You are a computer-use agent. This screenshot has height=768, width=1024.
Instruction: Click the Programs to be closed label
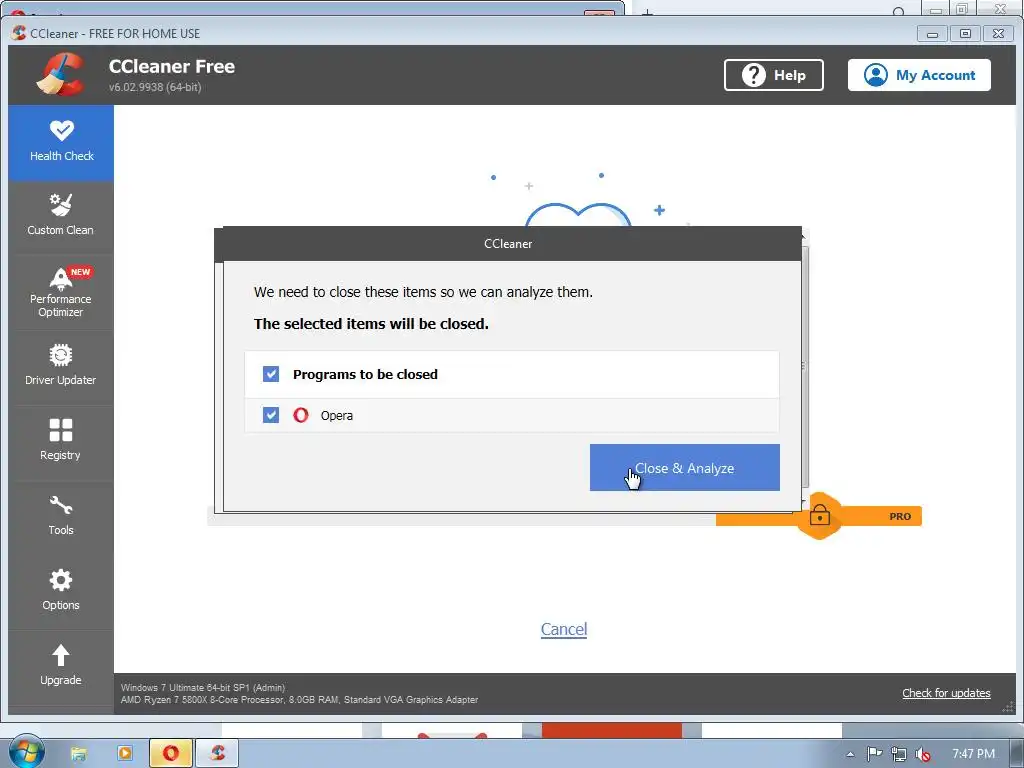365,374
